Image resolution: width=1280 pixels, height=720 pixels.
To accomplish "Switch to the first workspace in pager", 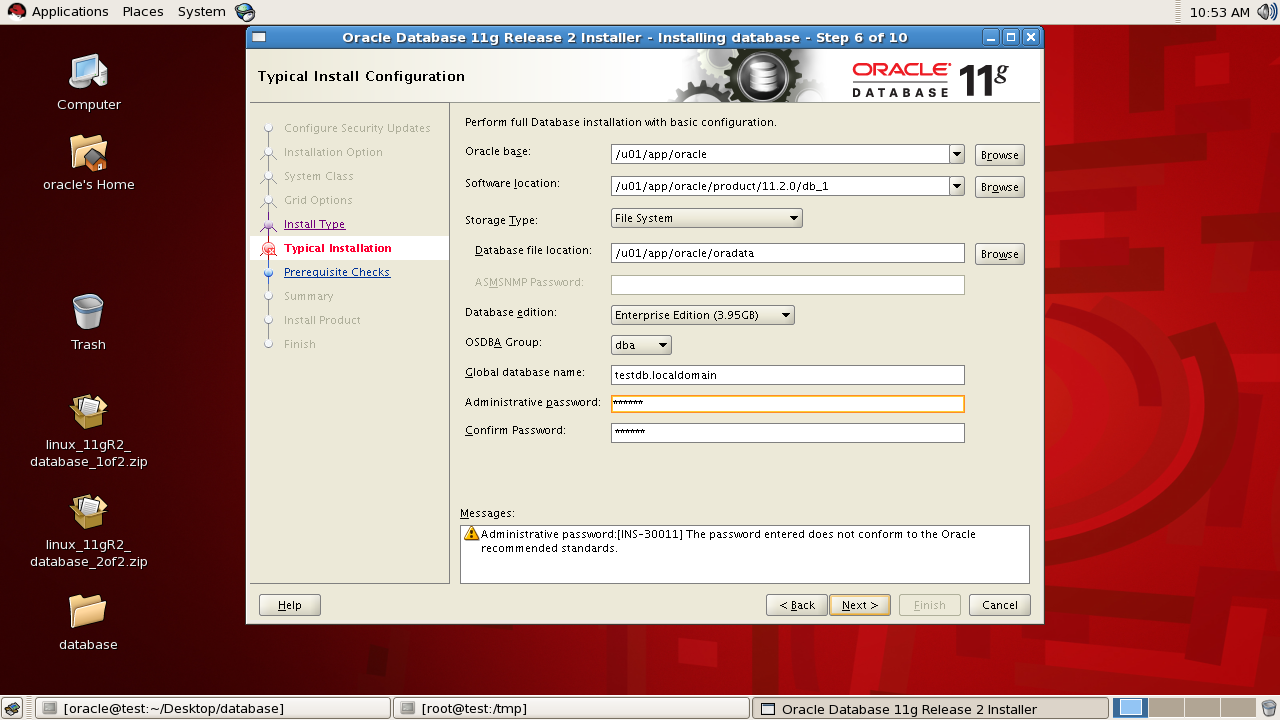I will coord(1130,708).
